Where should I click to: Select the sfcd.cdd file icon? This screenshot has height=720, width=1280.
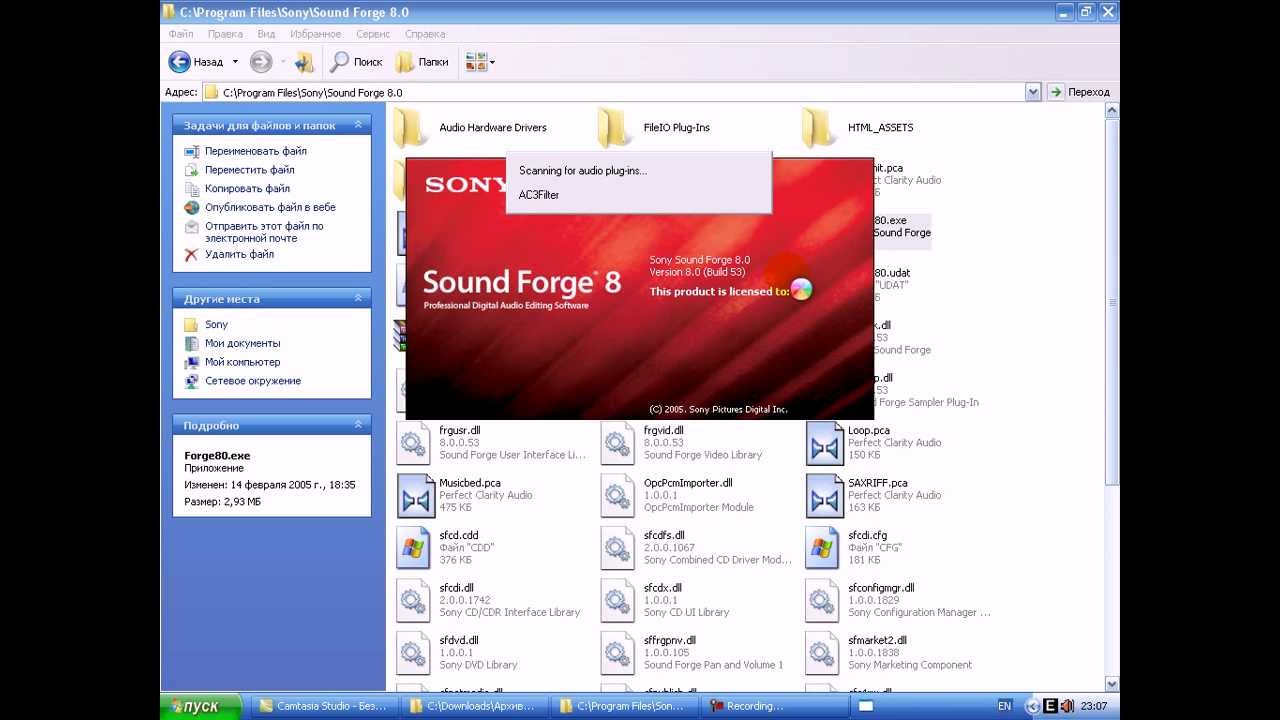(414, 548)
